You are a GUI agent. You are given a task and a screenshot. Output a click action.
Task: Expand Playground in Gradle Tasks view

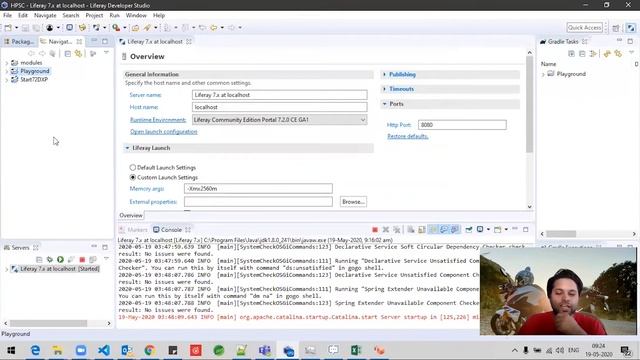543,74
